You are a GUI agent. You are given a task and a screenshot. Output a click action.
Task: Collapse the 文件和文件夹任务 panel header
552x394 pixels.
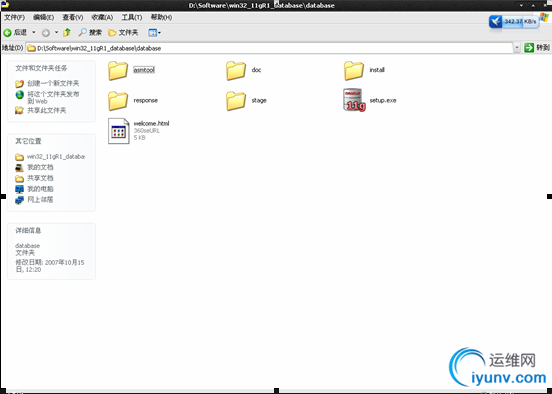[51, 68]
